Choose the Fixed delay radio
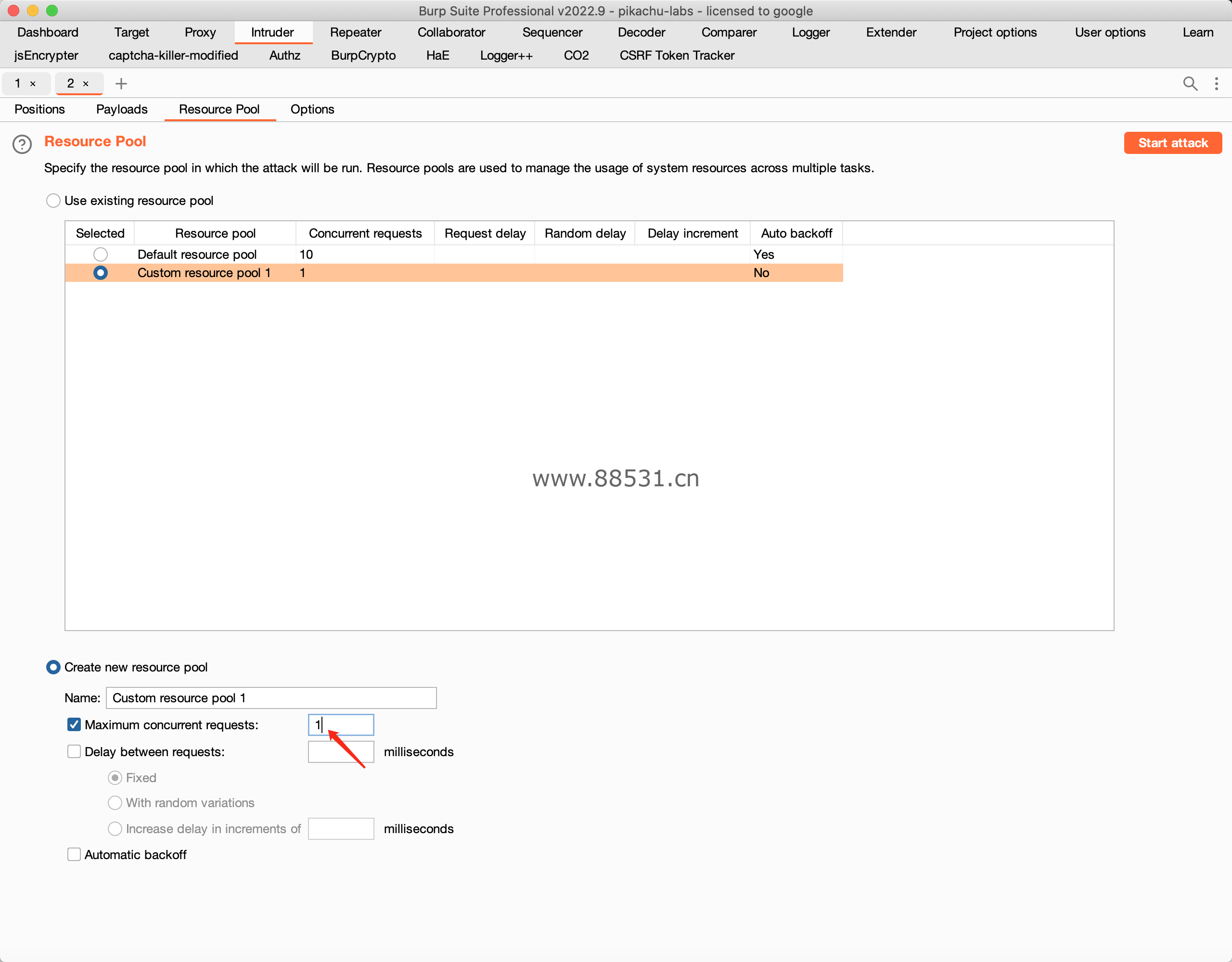This screenshot has width=1232, height=962. pyautogui.click(x=115, y=778)
